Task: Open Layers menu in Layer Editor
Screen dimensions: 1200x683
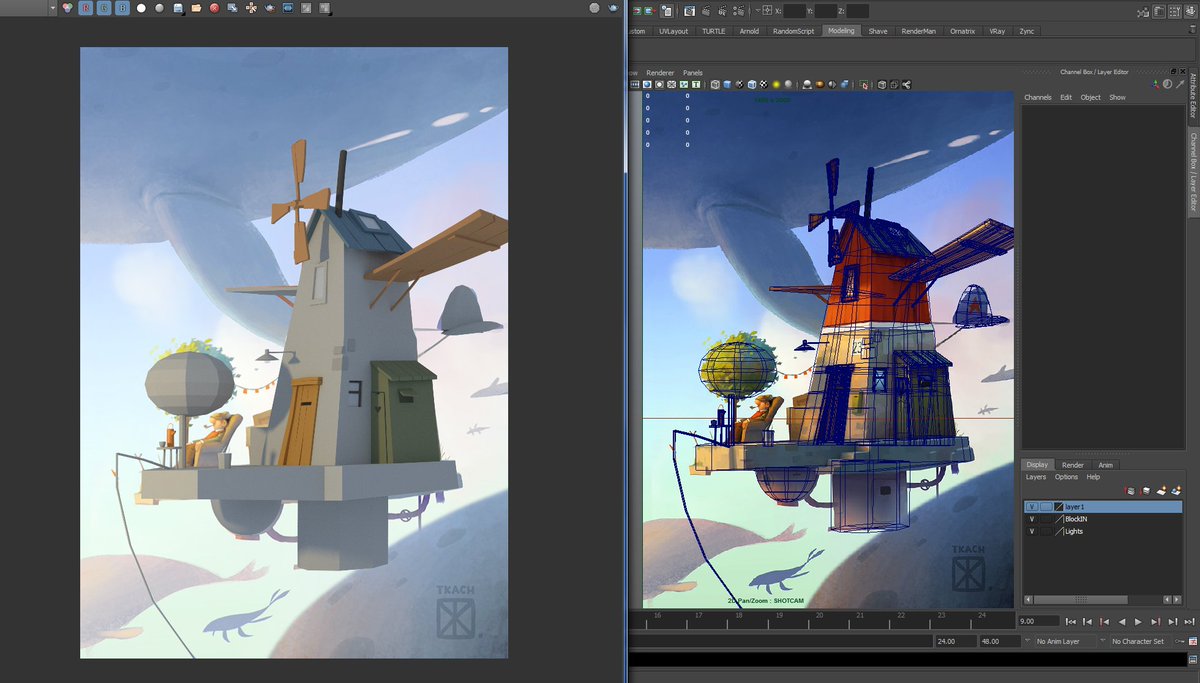Action: point(1036,477)
